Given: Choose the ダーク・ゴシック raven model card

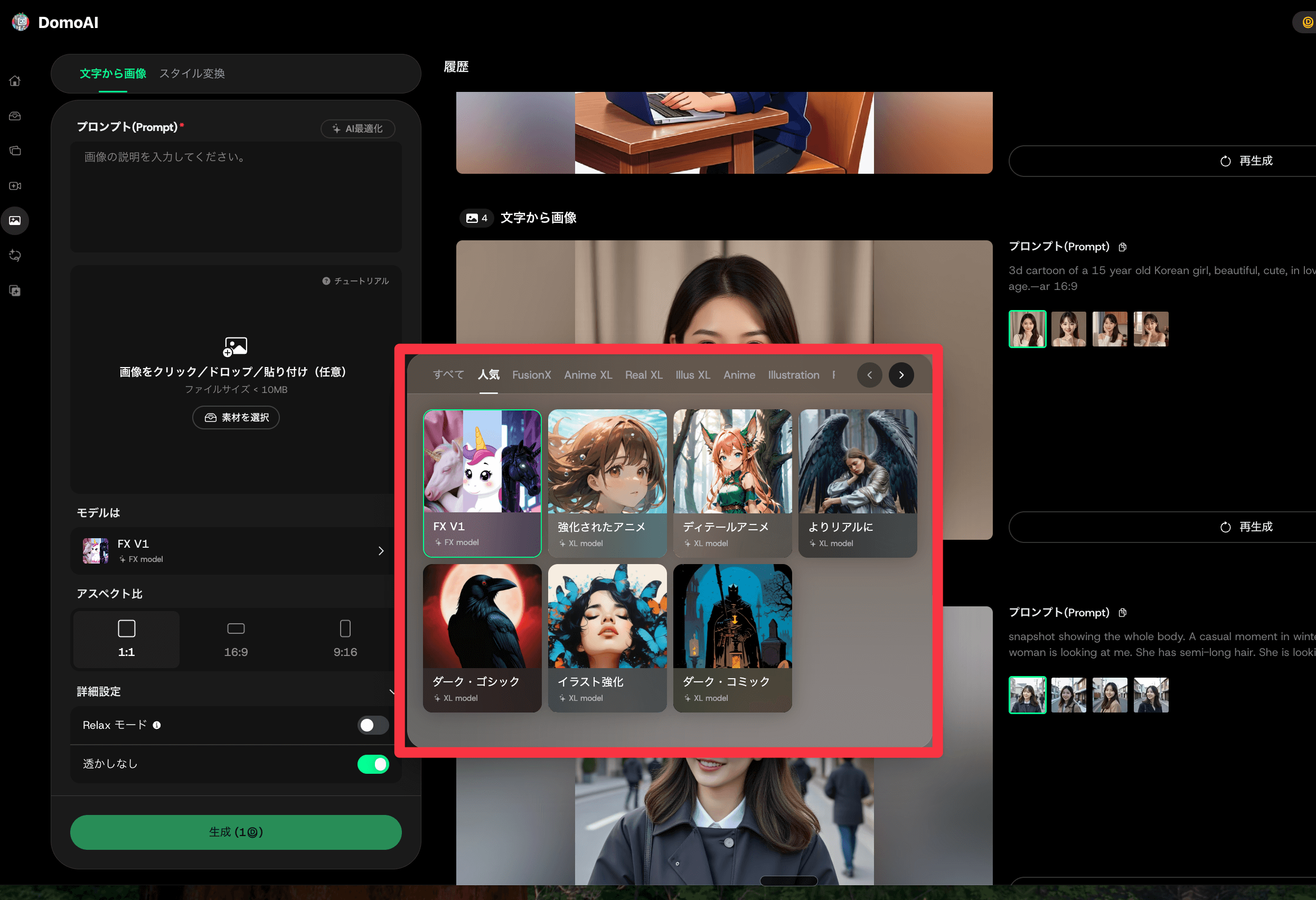Looking at the screenshot, I should (482, 637).
